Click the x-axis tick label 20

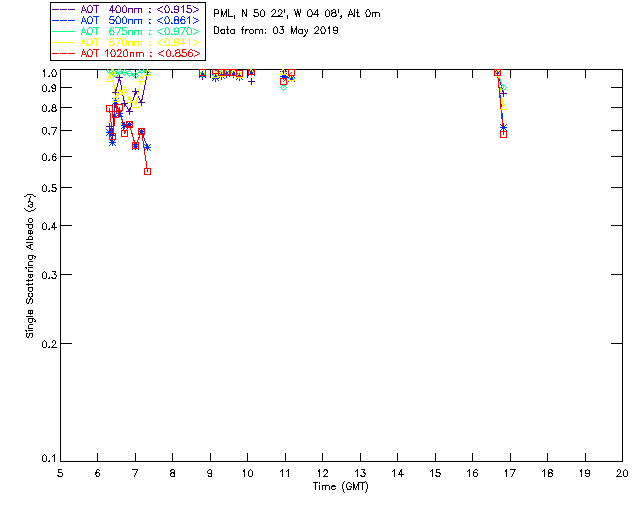click(x=622, y=473)
